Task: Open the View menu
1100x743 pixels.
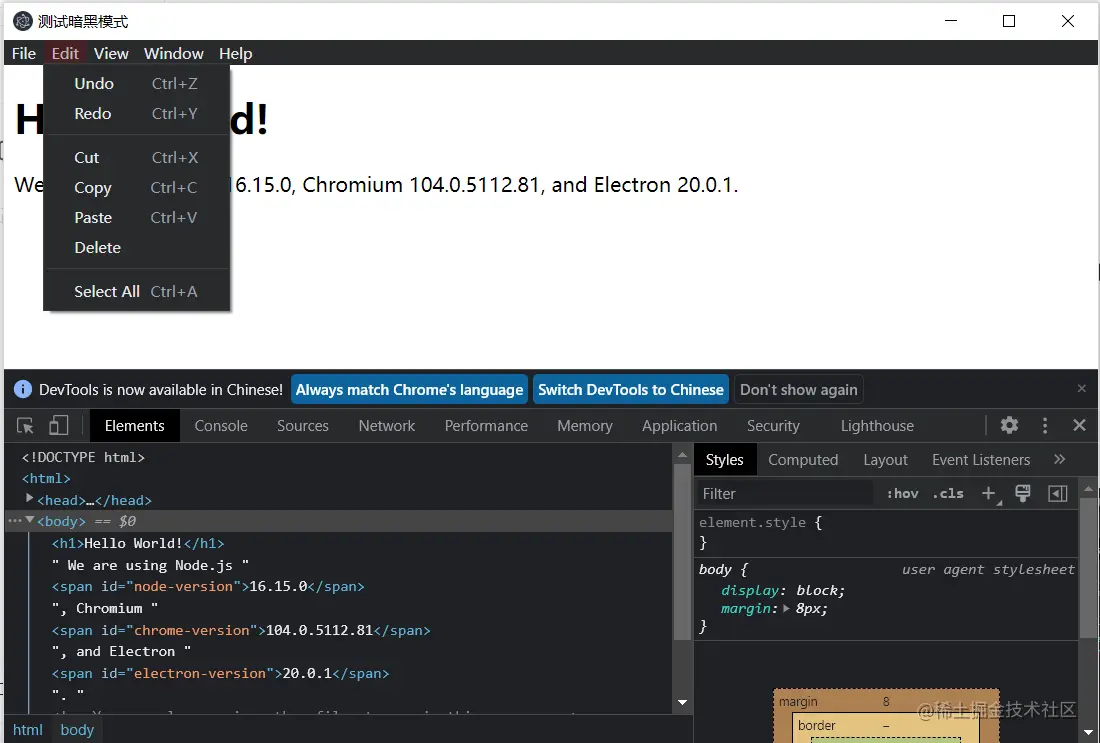Action: point(111,53)
